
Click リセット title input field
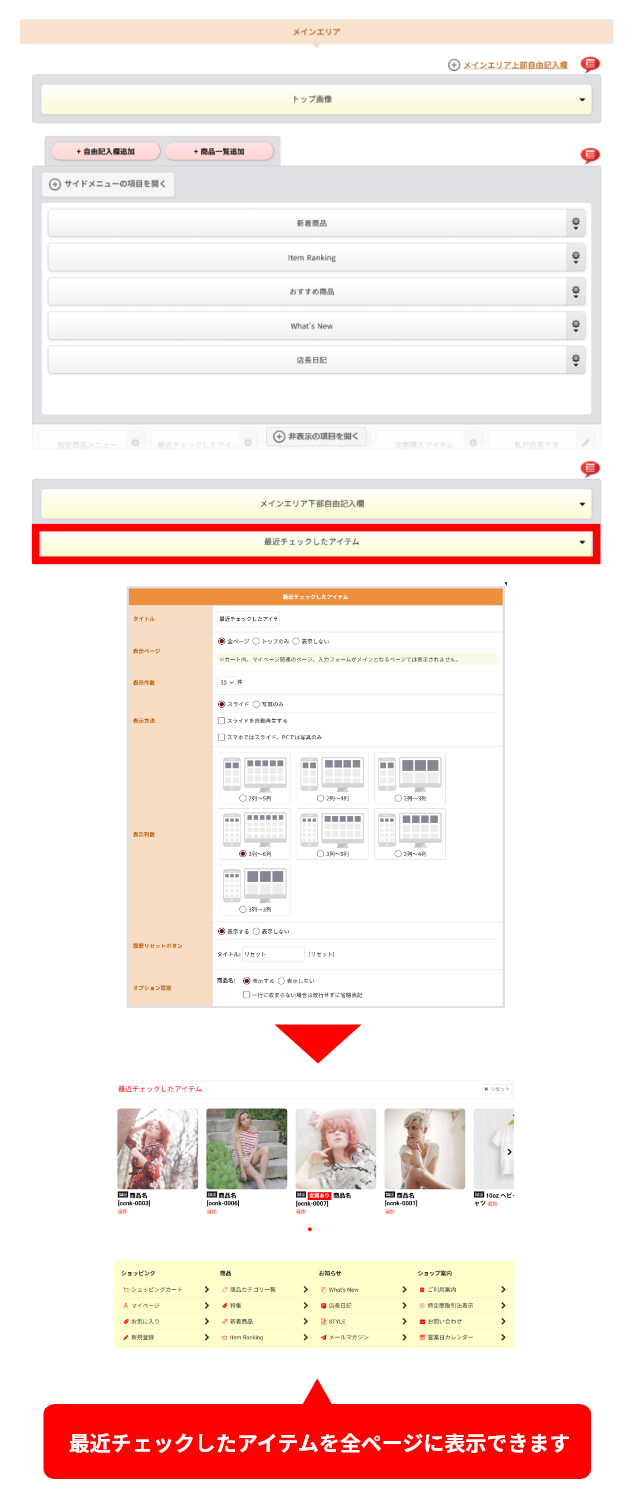(x=273, y=954)
